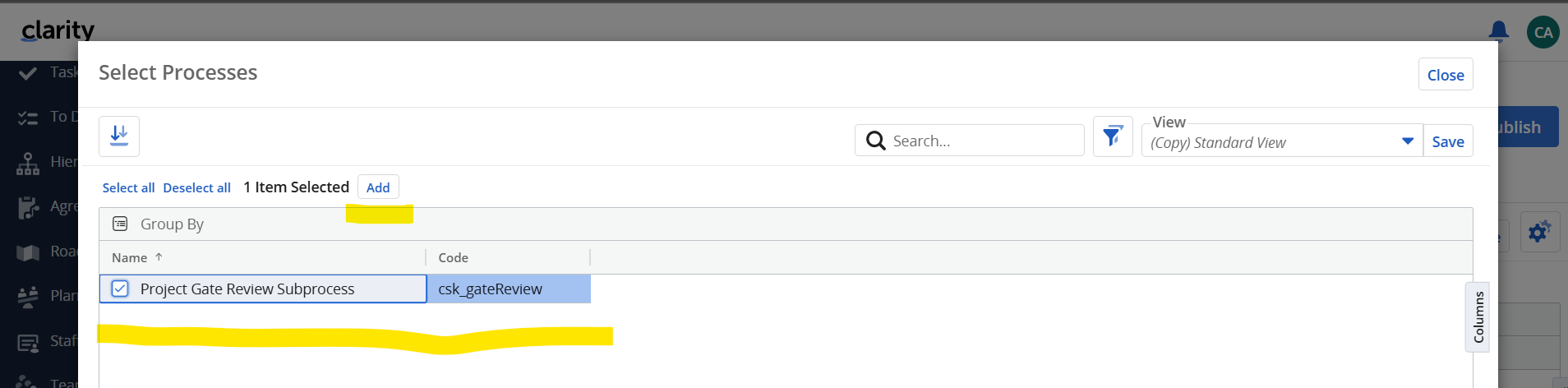This screenshot has width=1568, height=388.
Task: Click the notification bell icon
Action: click(1498, 31)
